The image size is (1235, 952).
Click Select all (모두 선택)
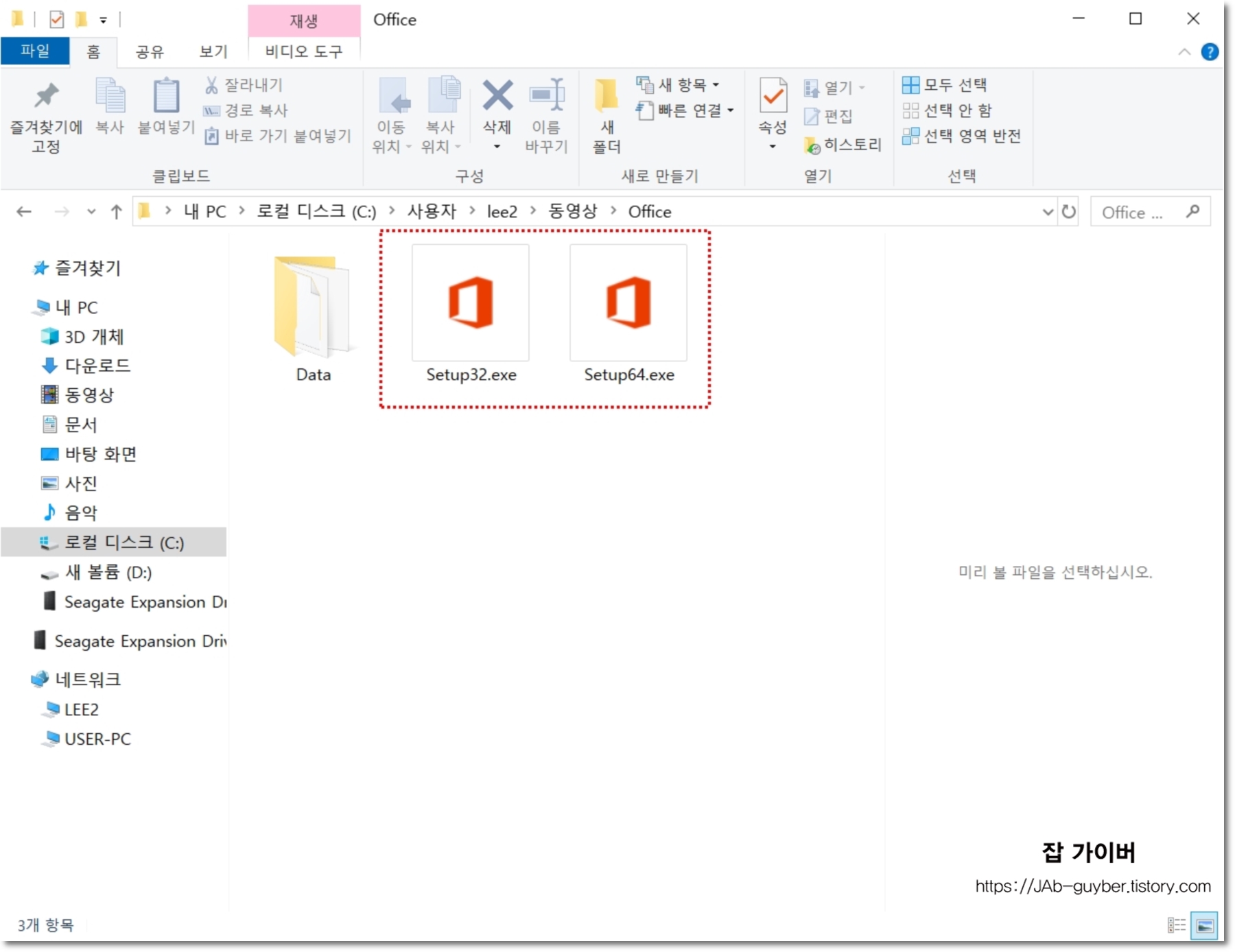click(945, 85)
